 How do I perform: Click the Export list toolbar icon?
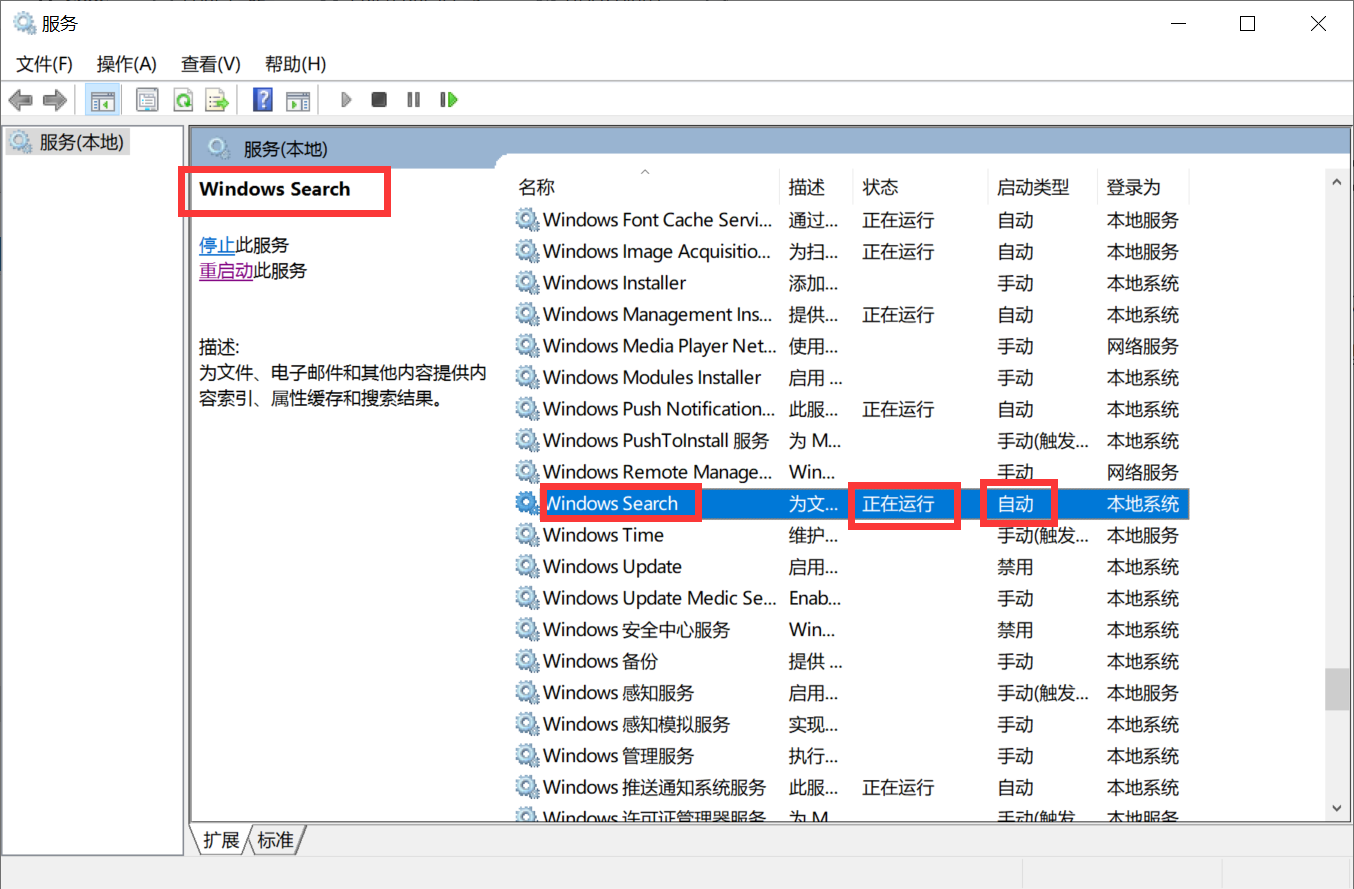217,100
